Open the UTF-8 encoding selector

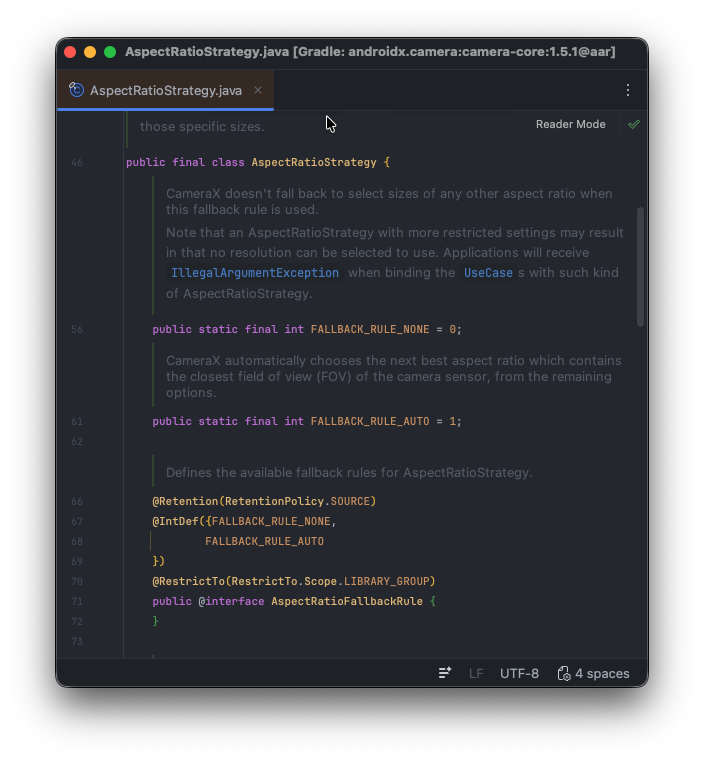coord(519,673)
